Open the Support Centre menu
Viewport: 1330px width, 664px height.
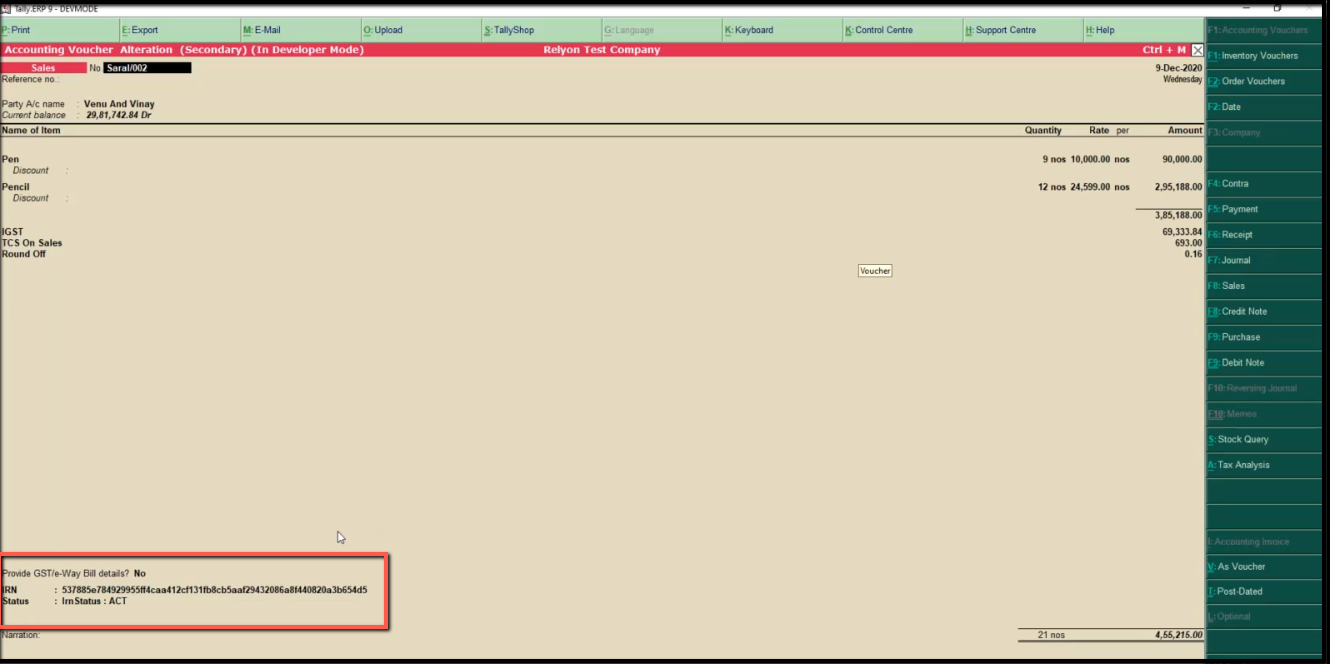[1023, 30]
